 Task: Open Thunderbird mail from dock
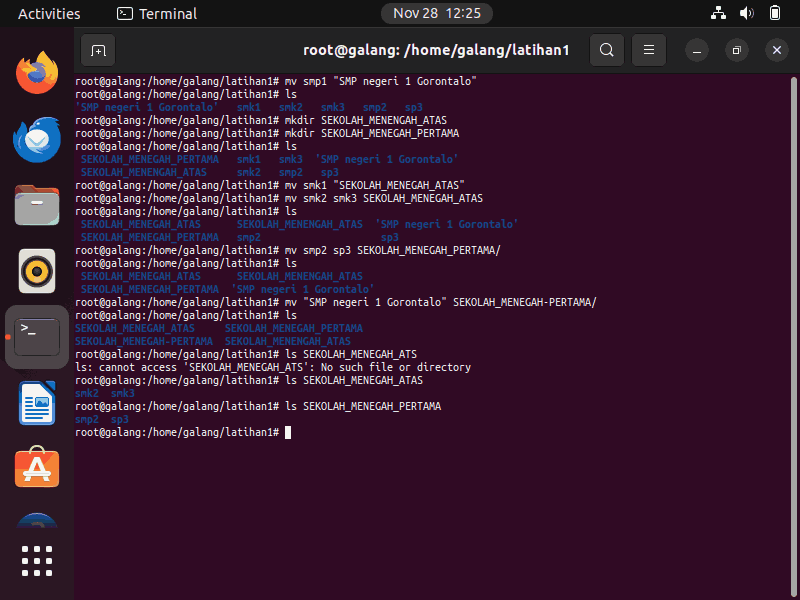pyautogui.click(x=37, y=139)
